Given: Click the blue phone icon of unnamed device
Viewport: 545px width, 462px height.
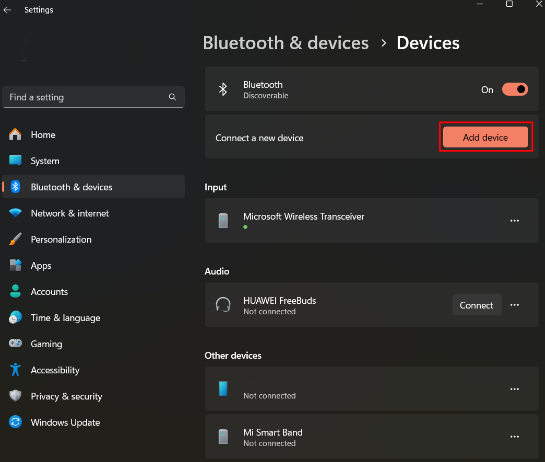Looking at the screenshot, I should click(x=223, y=389).
